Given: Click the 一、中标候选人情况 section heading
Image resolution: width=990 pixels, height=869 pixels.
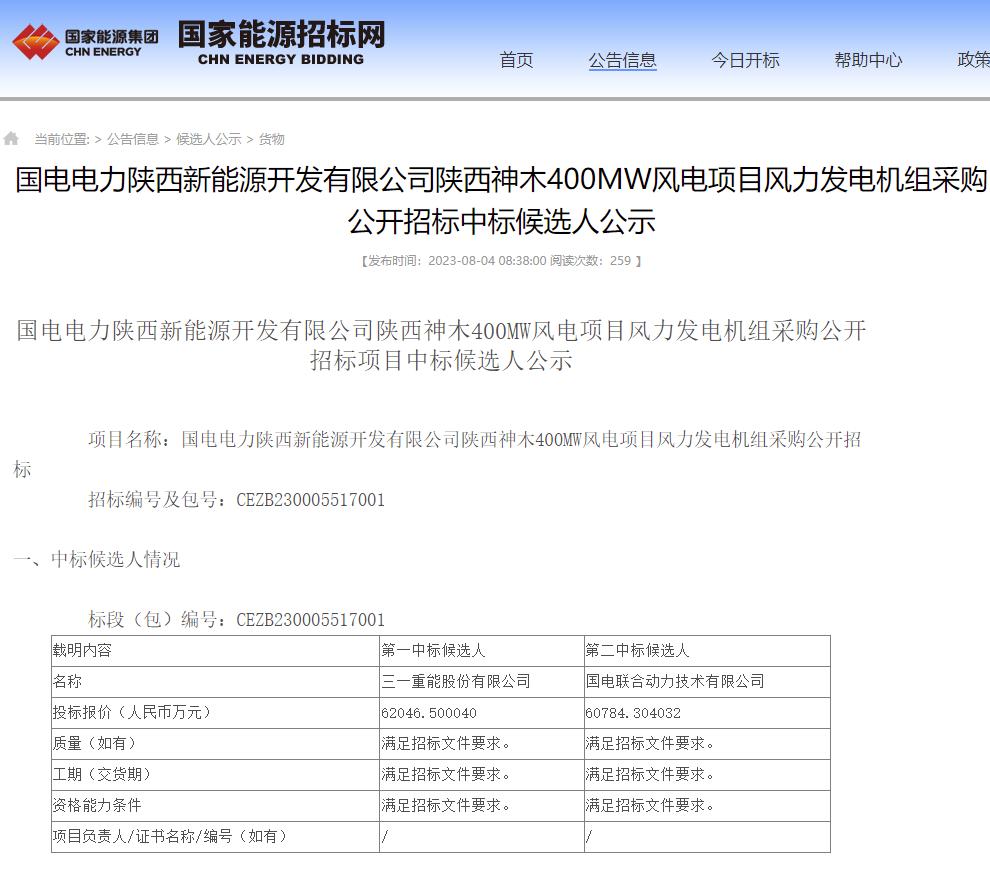Looking at the screenshot, I should click(x=96, y=560).
